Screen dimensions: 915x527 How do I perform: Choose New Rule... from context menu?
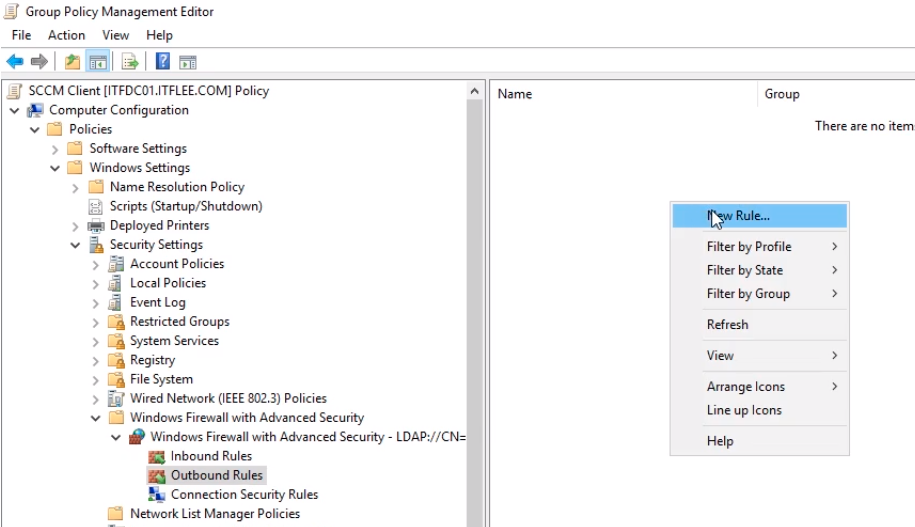tap(760, 216)
